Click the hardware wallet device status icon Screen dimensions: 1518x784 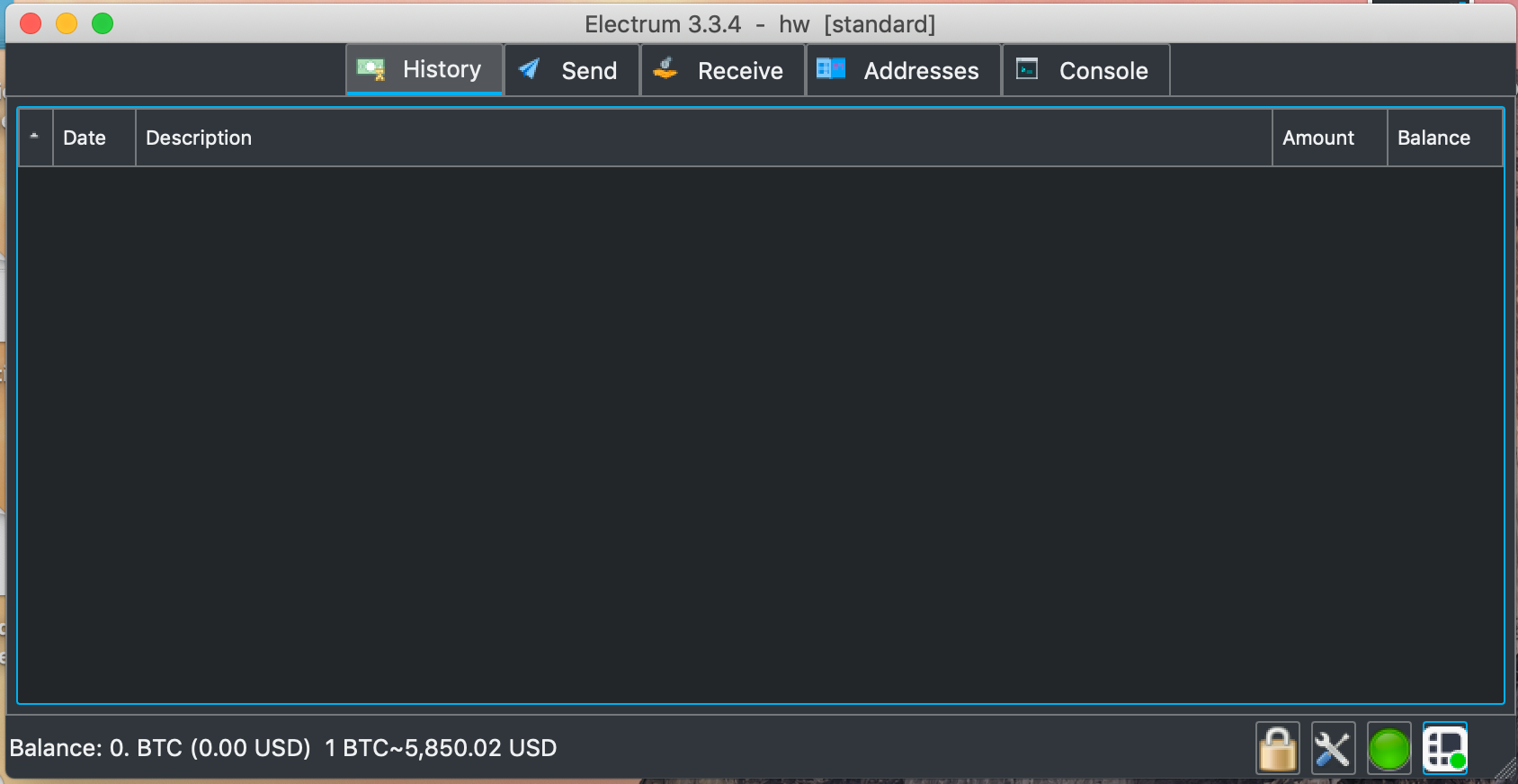pos(1445,748)
